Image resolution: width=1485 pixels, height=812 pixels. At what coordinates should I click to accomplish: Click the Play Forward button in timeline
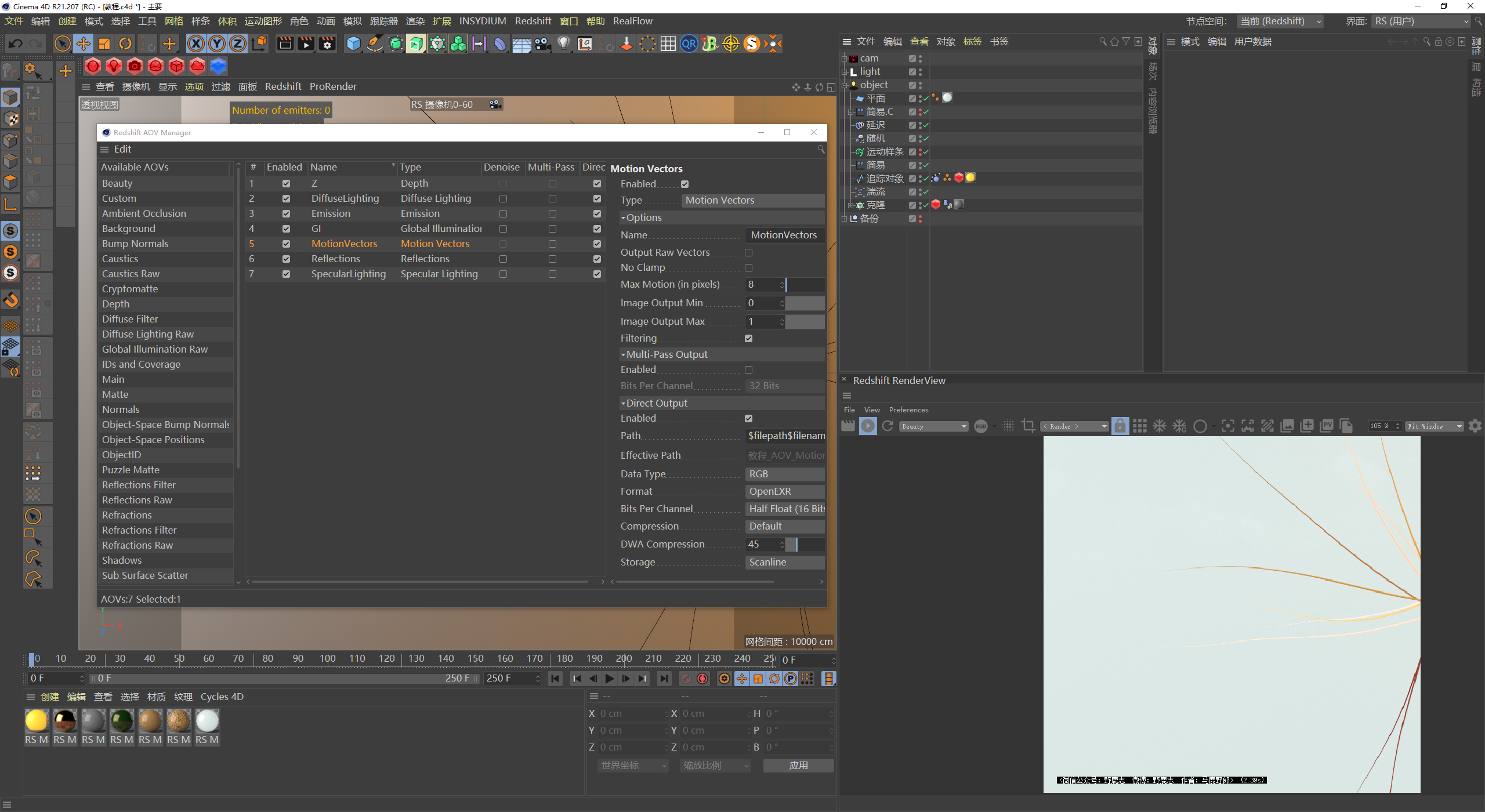[610, 679]
